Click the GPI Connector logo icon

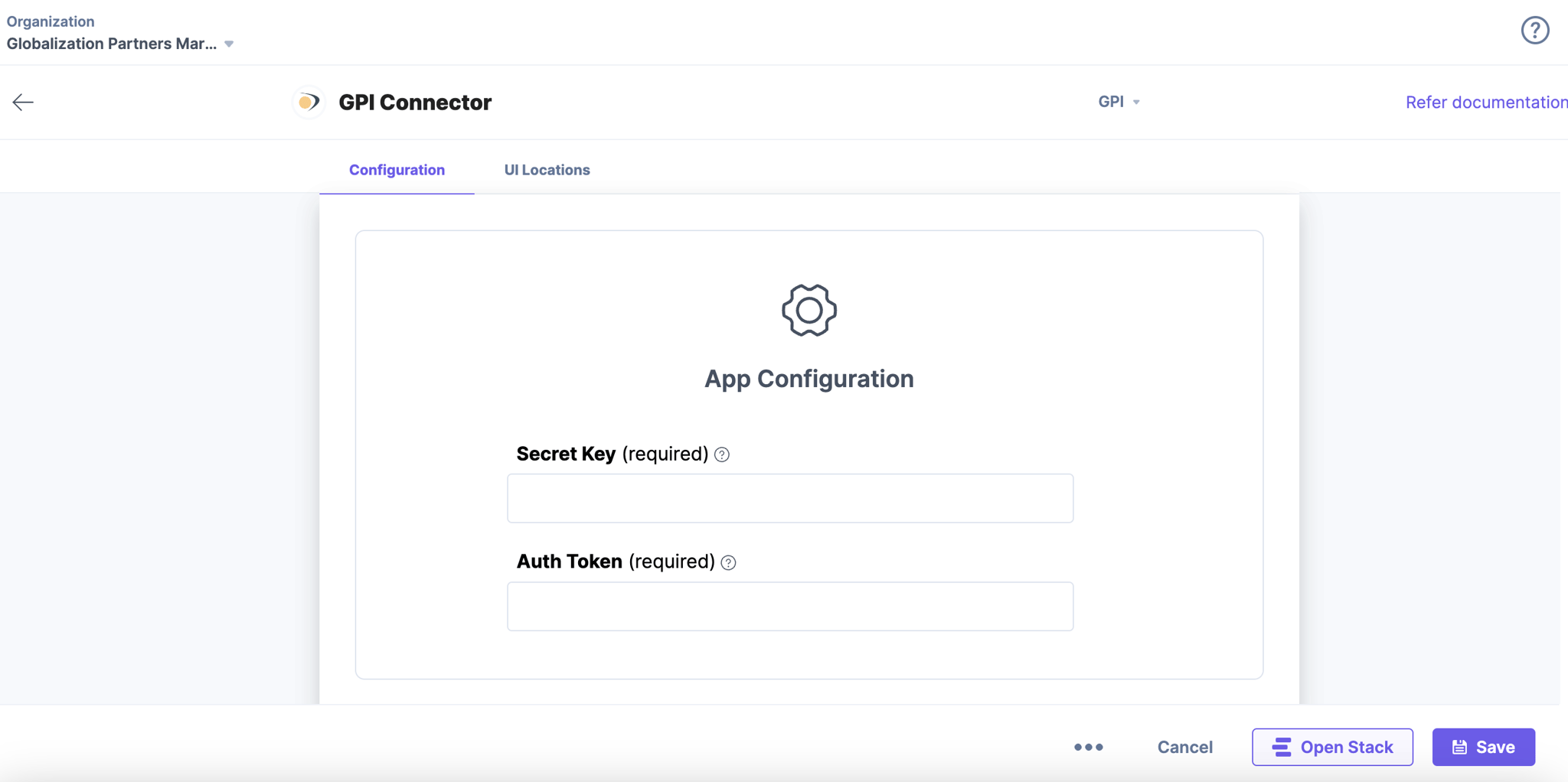[309, 102]
